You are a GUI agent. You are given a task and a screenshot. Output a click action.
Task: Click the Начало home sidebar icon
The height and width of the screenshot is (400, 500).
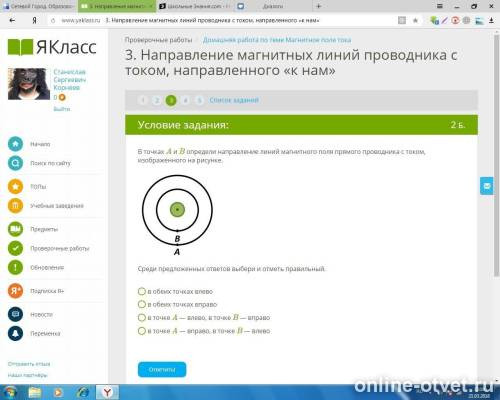(x=15, y=144)
